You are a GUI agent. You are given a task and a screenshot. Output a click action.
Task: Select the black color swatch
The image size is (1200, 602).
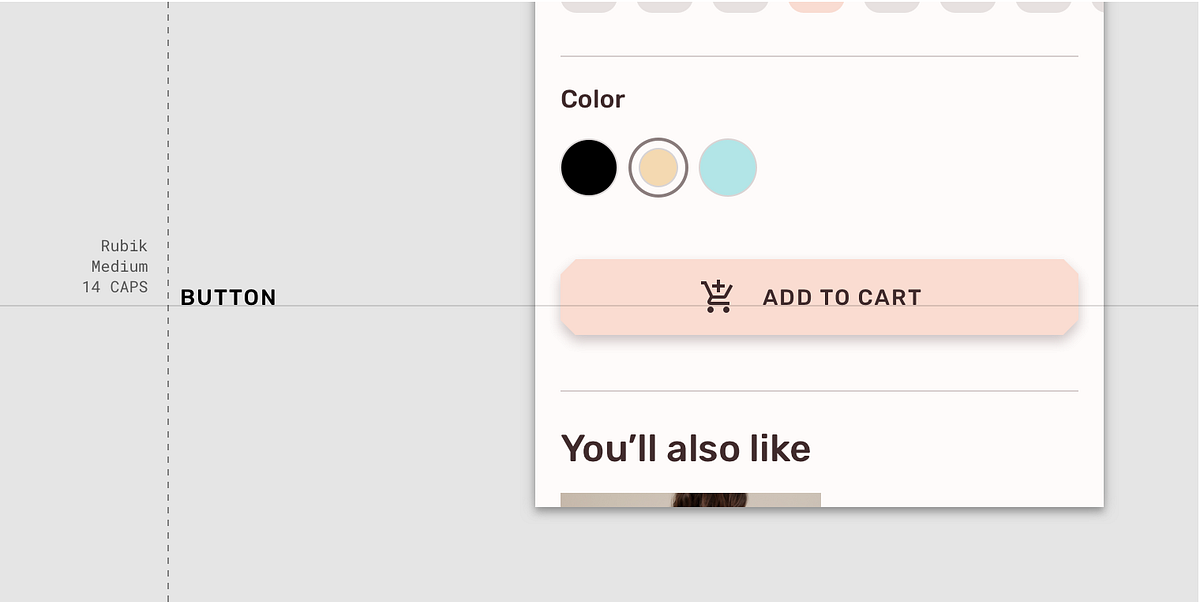(x=589, y=168)
